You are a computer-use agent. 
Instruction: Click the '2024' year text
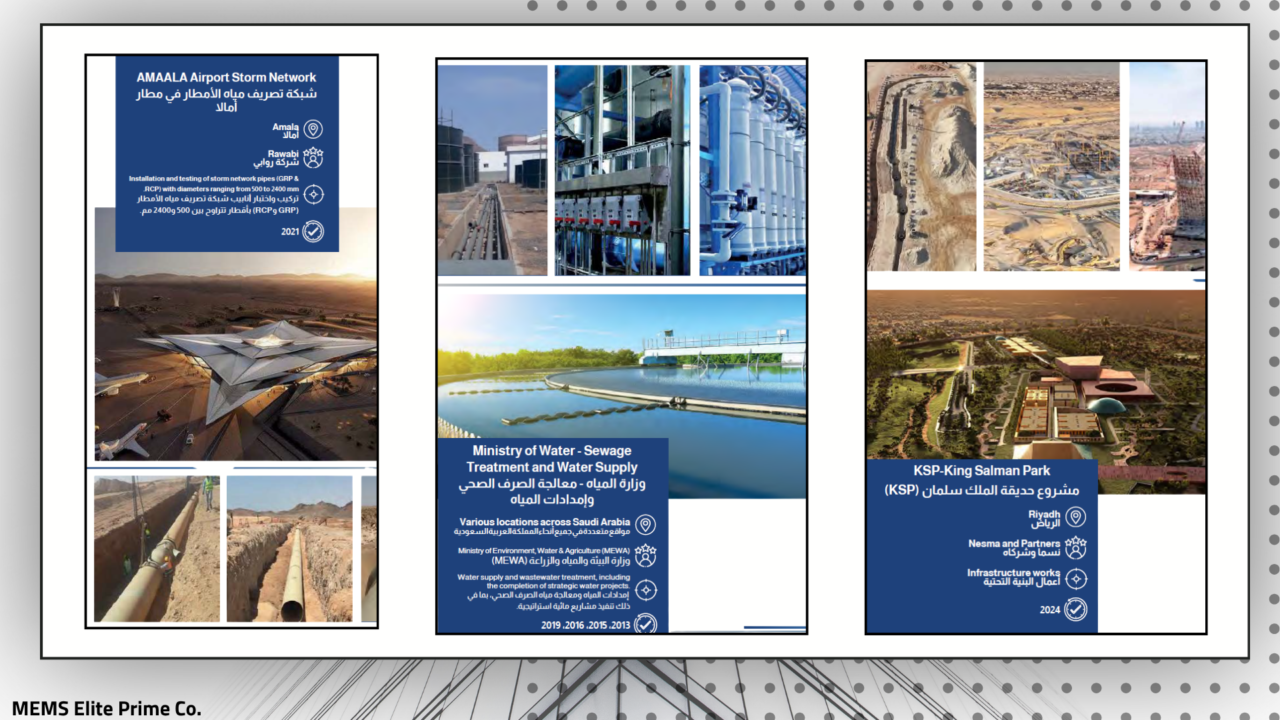(x=1049, y=609)
